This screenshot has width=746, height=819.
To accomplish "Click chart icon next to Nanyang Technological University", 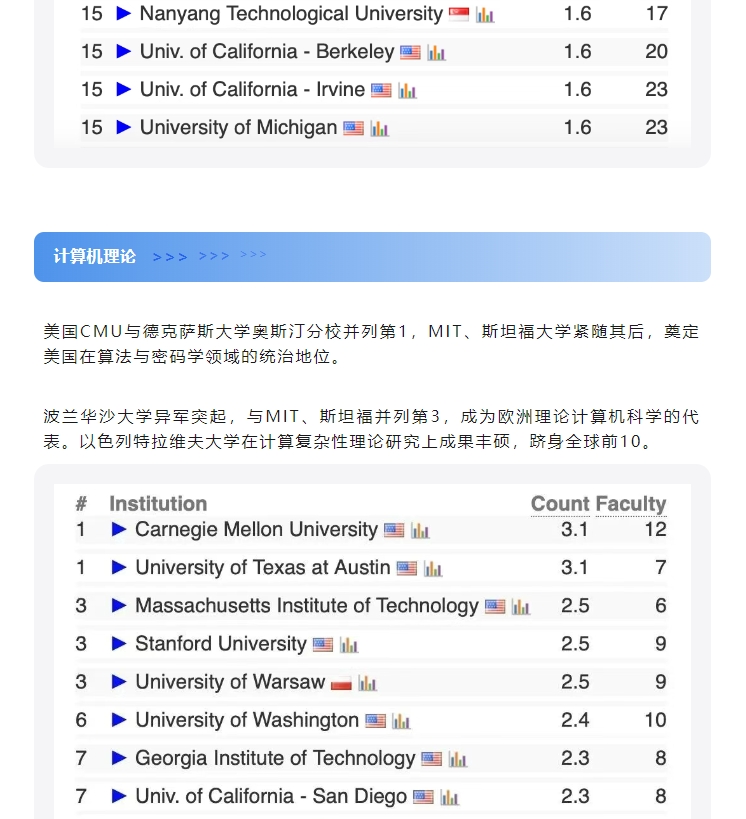I will [x=485, y=15].
